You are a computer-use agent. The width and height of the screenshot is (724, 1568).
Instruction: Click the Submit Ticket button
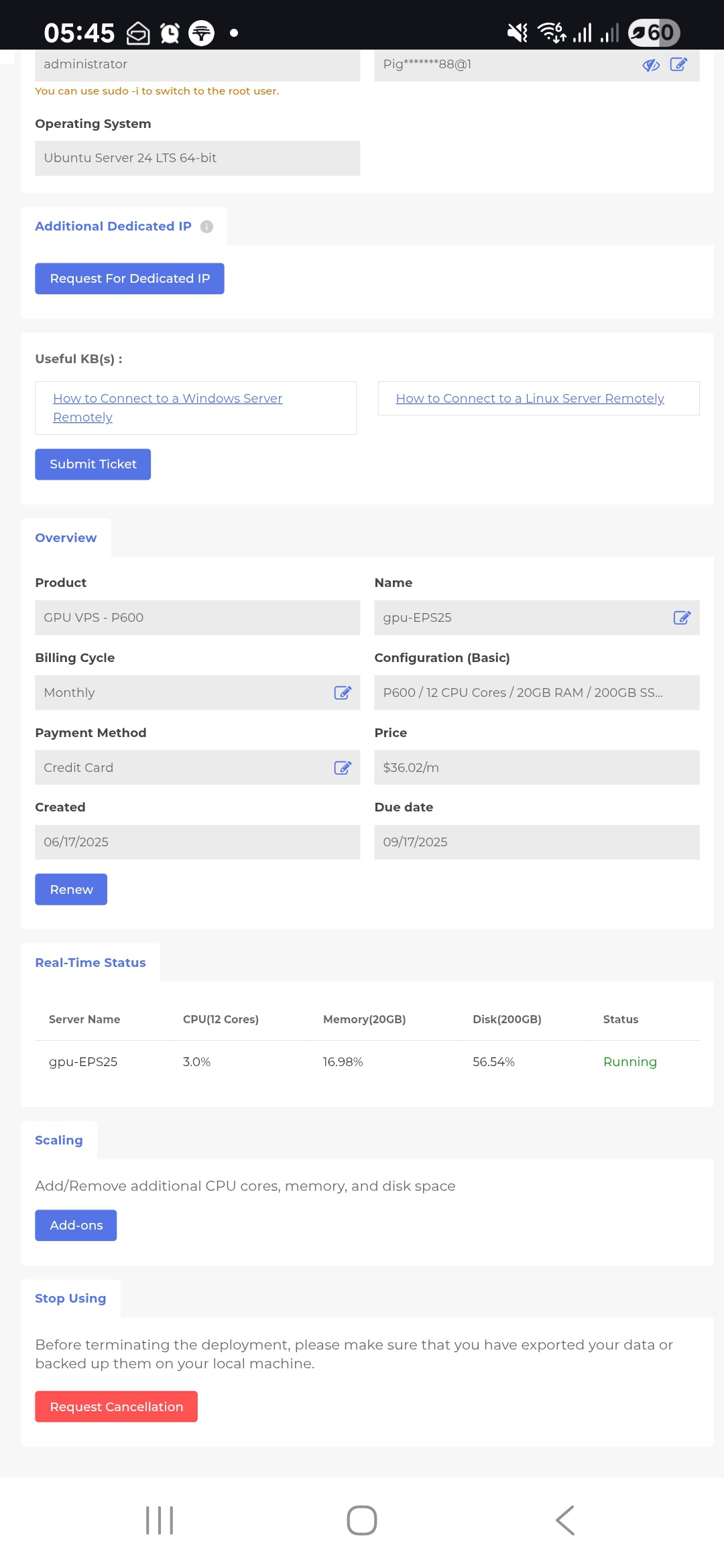93,464
